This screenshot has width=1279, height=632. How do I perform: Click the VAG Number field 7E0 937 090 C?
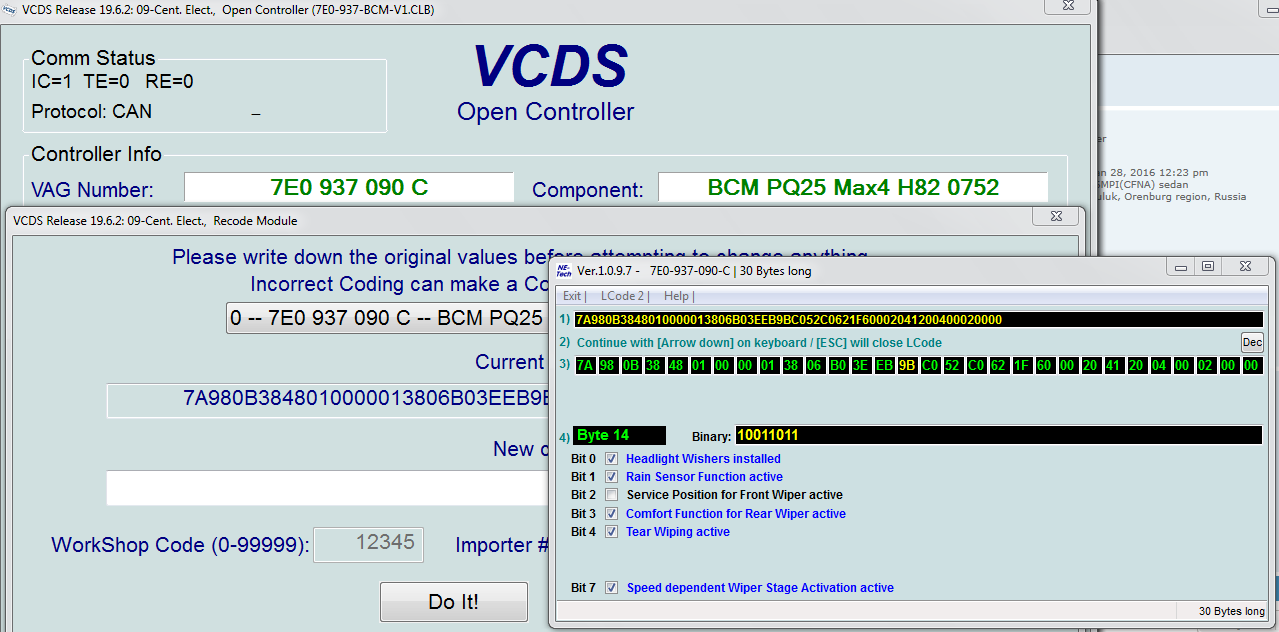coord(349,187)
